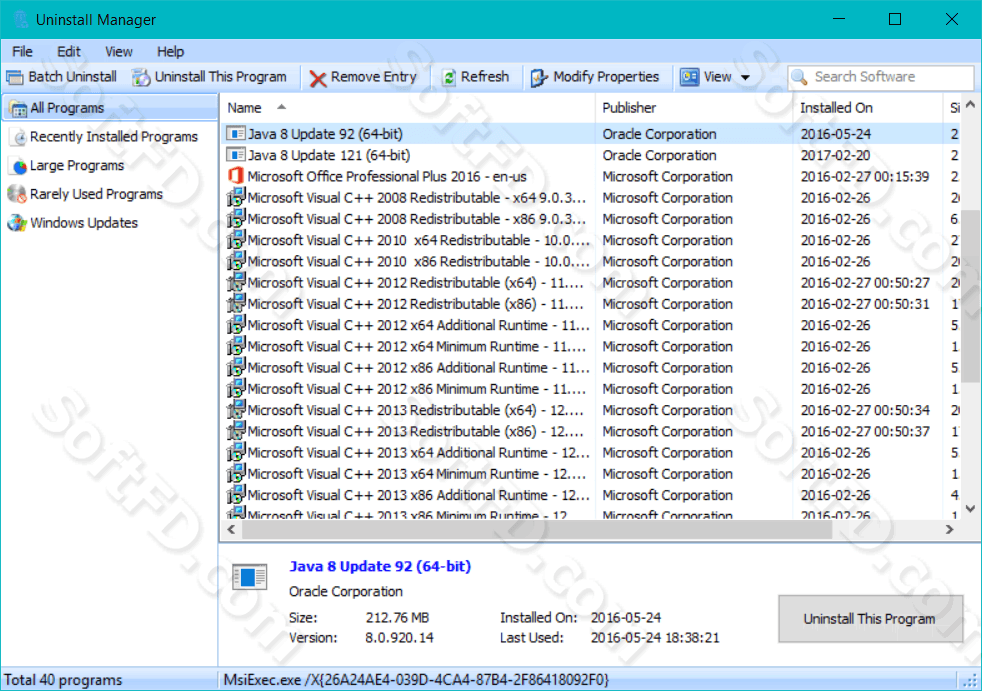982x691 pixels.
Task: Click the Windows Updates icon
Action: point(17,223)
